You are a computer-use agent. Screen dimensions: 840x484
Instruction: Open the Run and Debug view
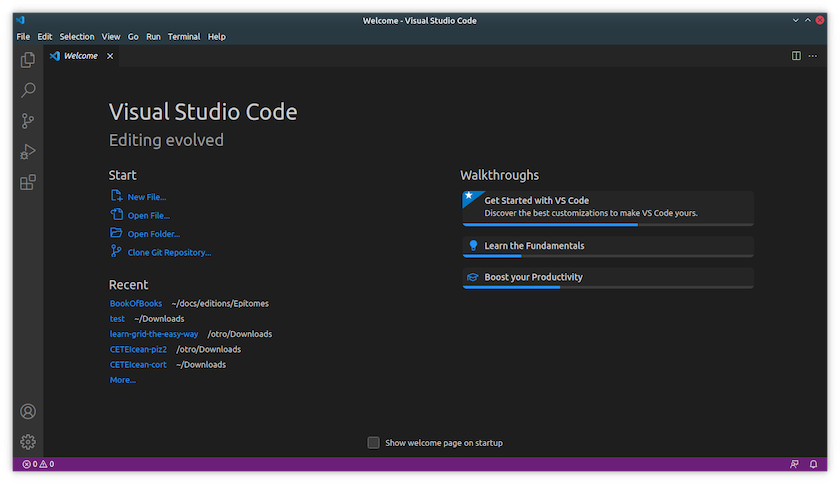pyautogui.click(x=28, y=152)
